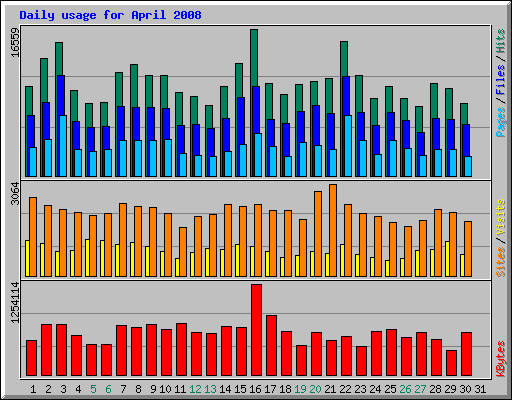Click the red KBytes bar for day 11

click(x=181, y=350)
